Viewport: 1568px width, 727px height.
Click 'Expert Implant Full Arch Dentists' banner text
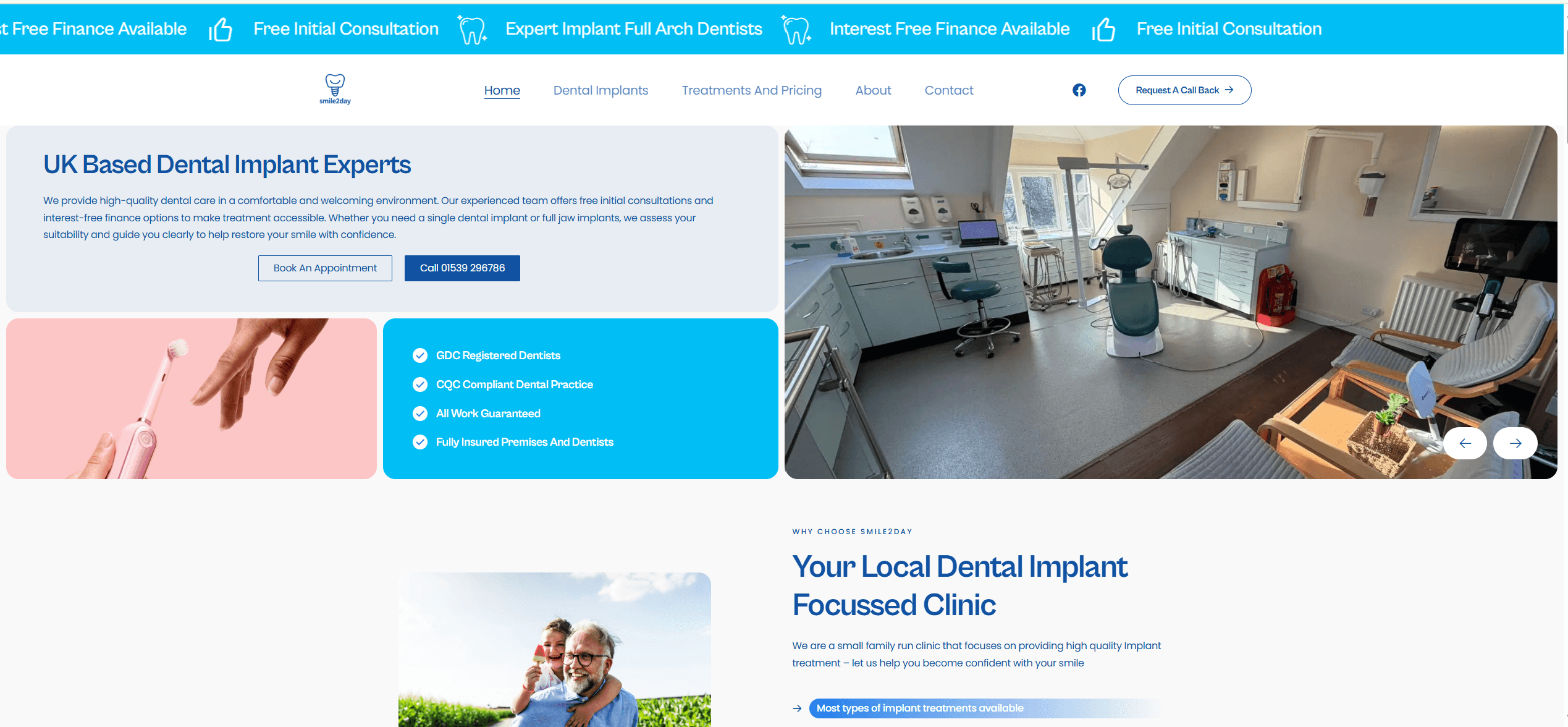coord(634,29)
